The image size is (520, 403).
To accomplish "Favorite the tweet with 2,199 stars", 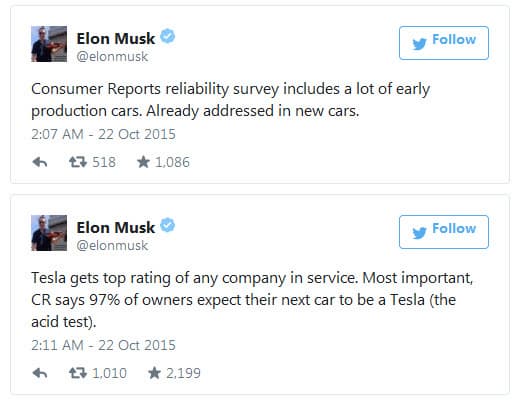I will pos(154,373).
